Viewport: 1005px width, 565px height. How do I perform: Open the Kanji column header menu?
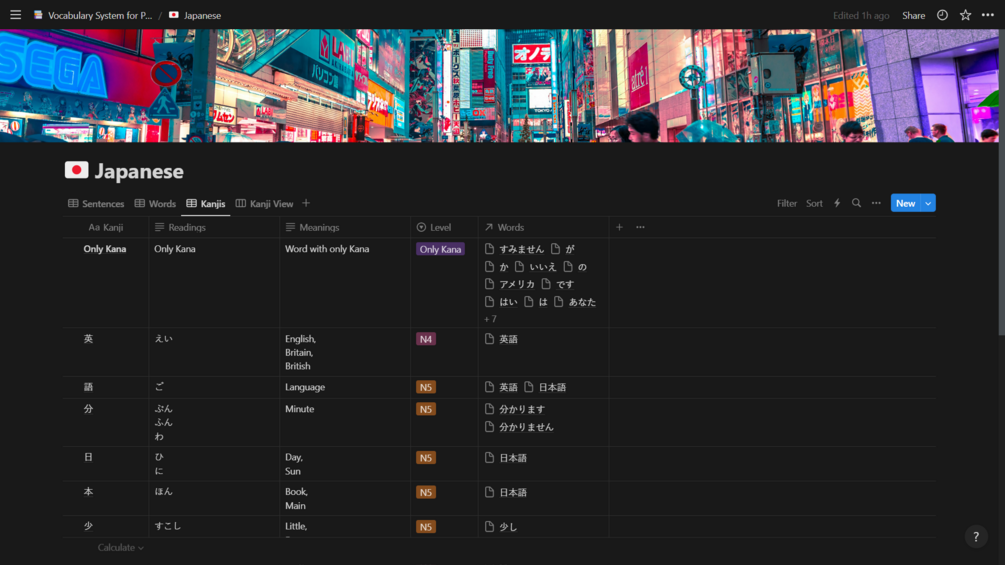click(x=106, y=227)
